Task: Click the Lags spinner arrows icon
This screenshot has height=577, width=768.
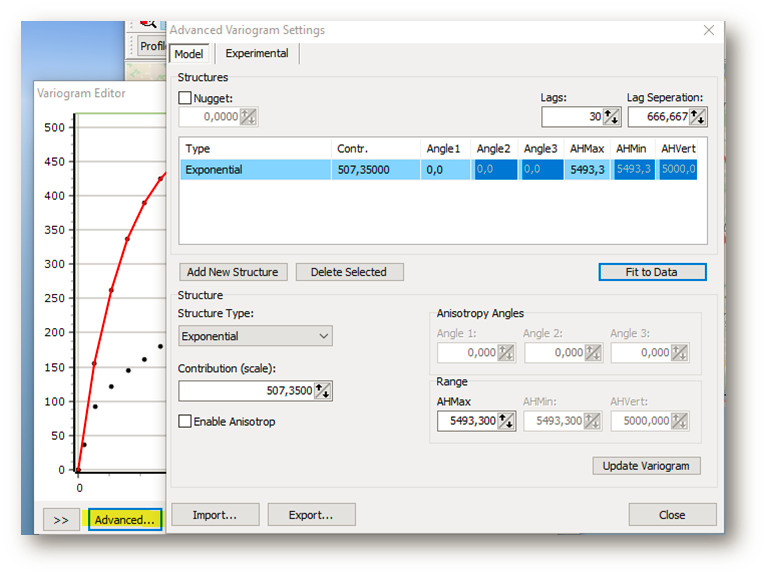Action: [611, 117]
